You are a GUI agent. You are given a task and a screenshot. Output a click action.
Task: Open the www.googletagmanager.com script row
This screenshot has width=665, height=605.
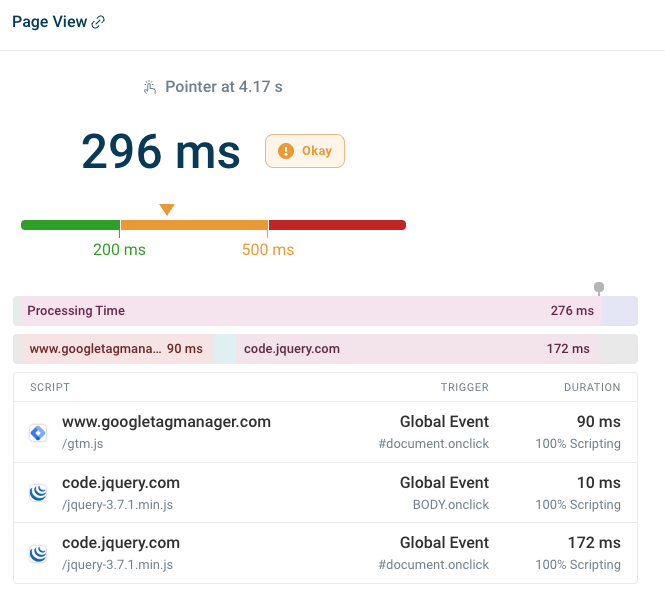click(x=166, y=422)
